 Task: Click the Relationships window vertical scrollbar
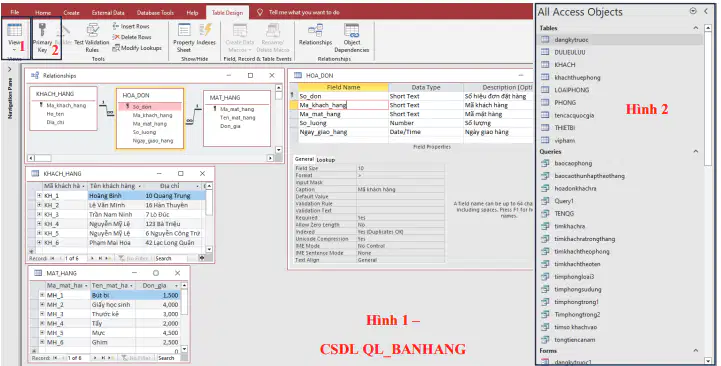[279, 119]
